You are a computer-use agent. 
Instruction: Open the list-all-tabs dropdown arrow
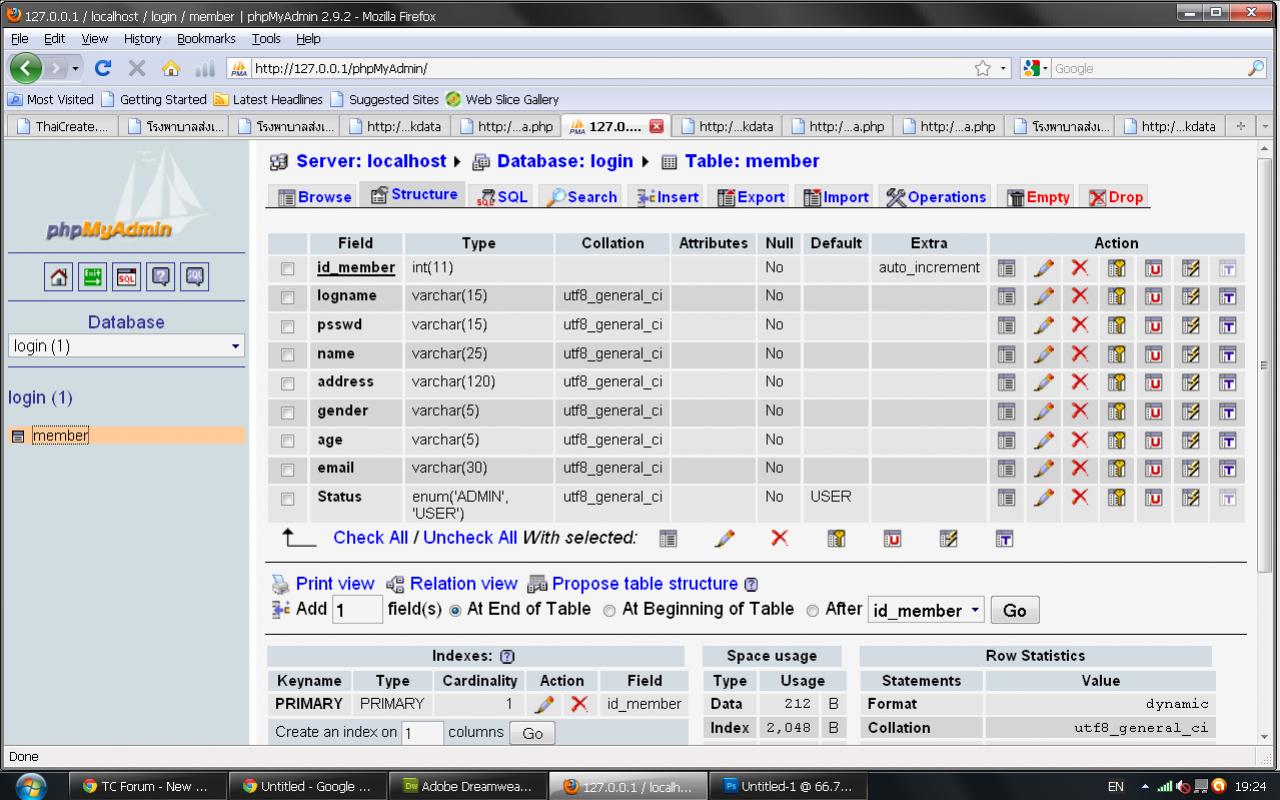click(x=1265, y=126)
